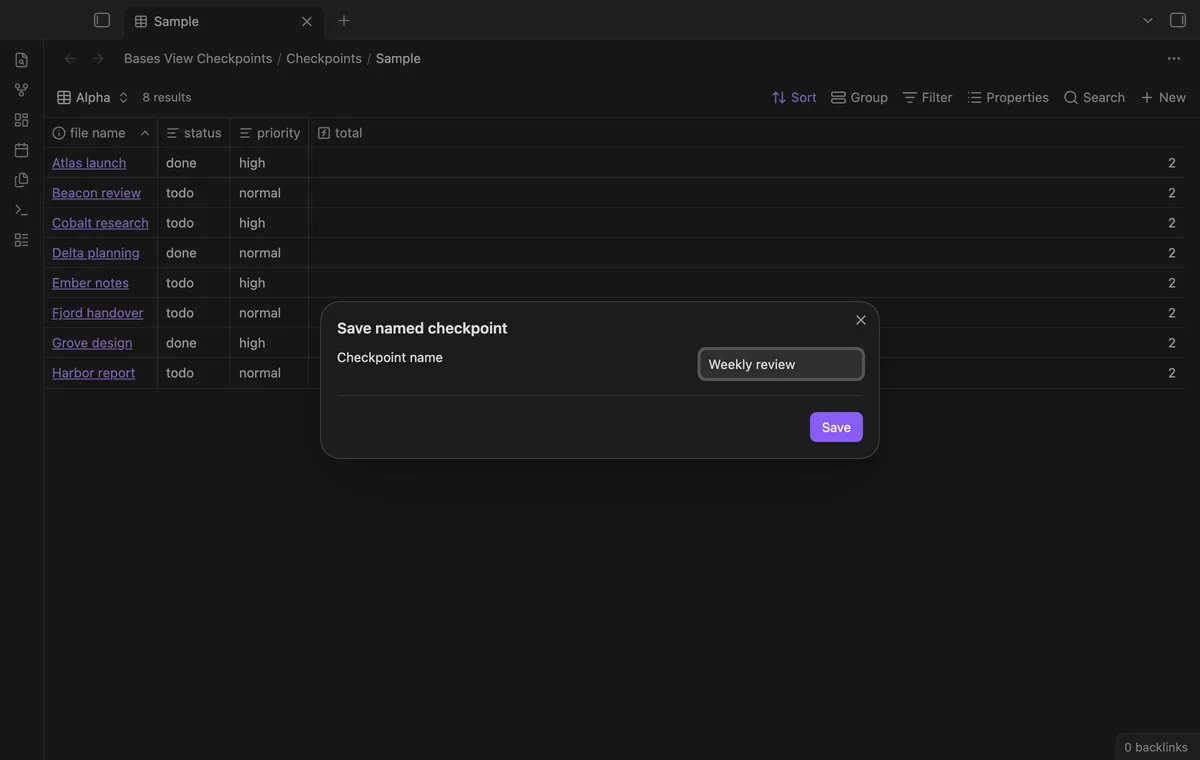
Task: Select the current Sample breadcrumb
Action: [398, 58]
